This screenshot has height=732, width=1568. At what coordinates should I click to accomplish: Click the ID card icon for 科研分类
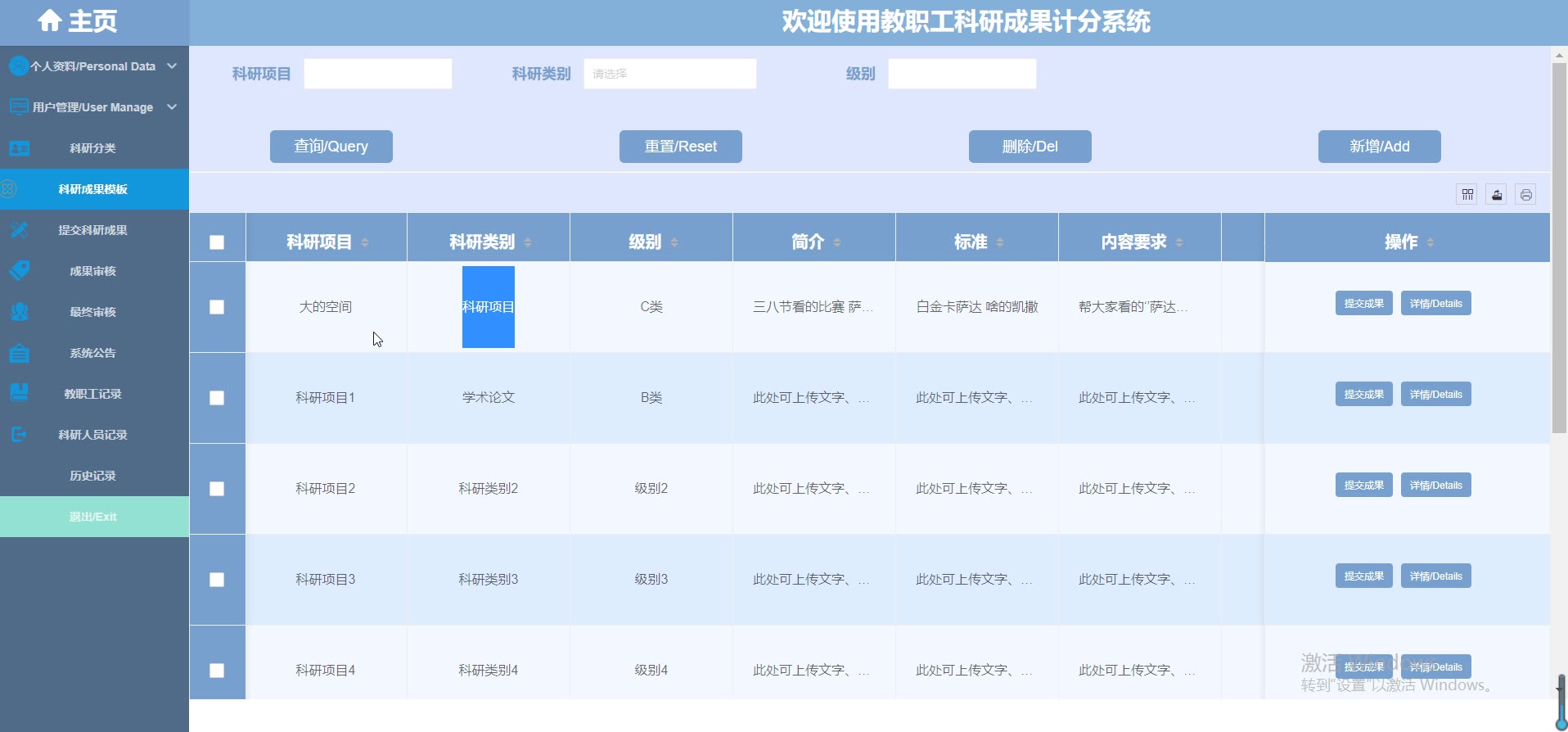[x=20, y=148]
